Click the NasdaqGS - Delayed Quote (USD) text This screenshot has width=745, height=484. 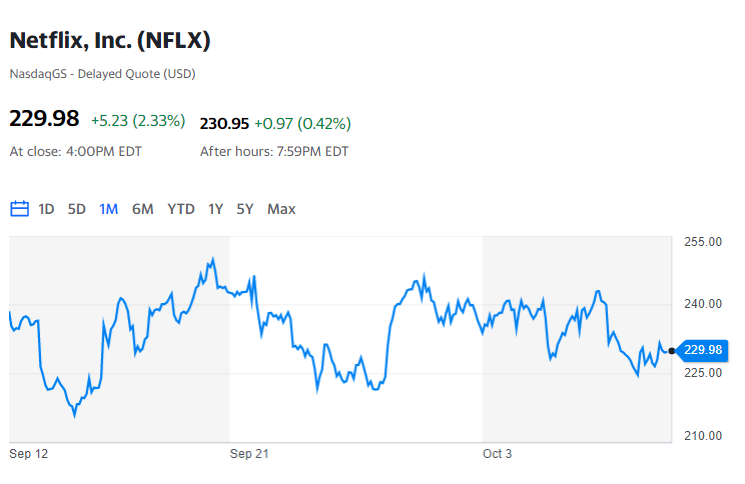[x=103, y=74]
